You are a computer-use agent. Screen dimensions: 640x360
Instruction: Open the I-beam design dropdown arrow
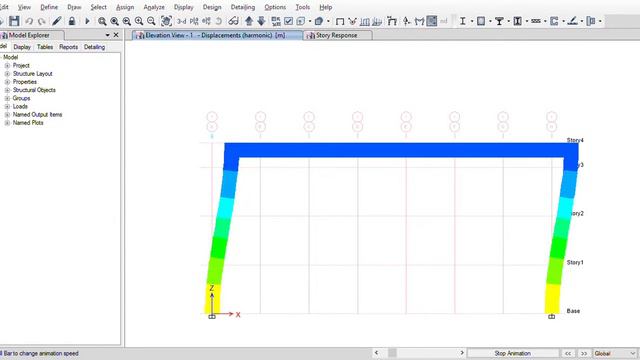point(472,21)
